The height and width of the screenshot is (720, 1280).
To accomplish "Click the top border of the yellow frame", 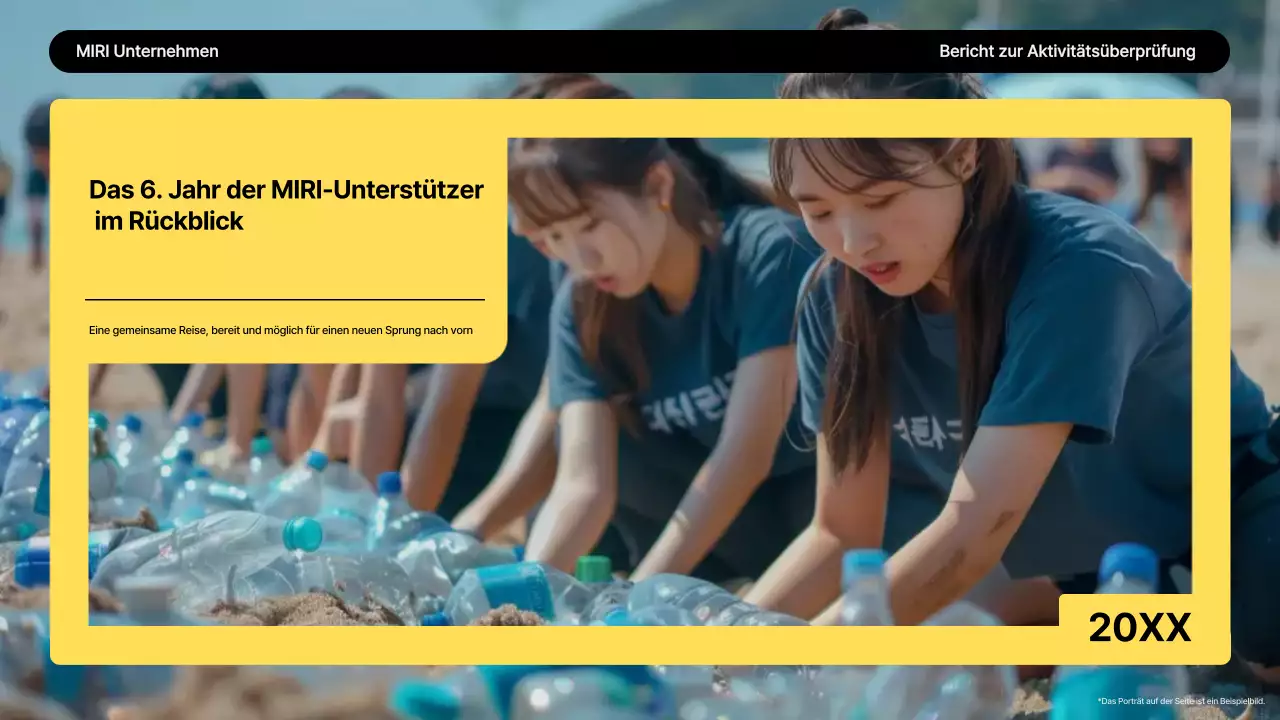I will [x=640, y=118].
